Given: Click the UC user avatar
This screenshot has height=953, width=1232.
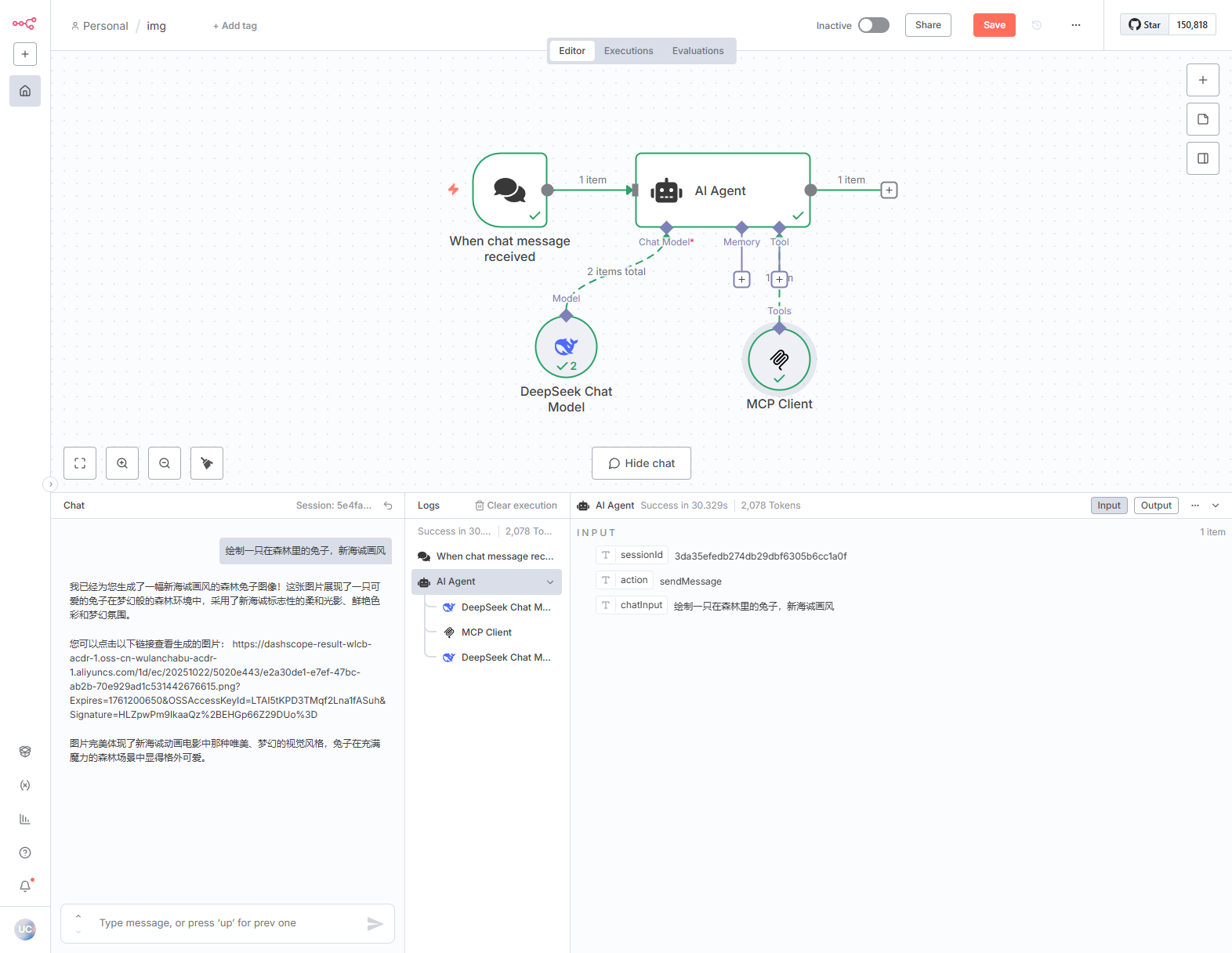Looking at the screenshot, I should click(25, 929).
